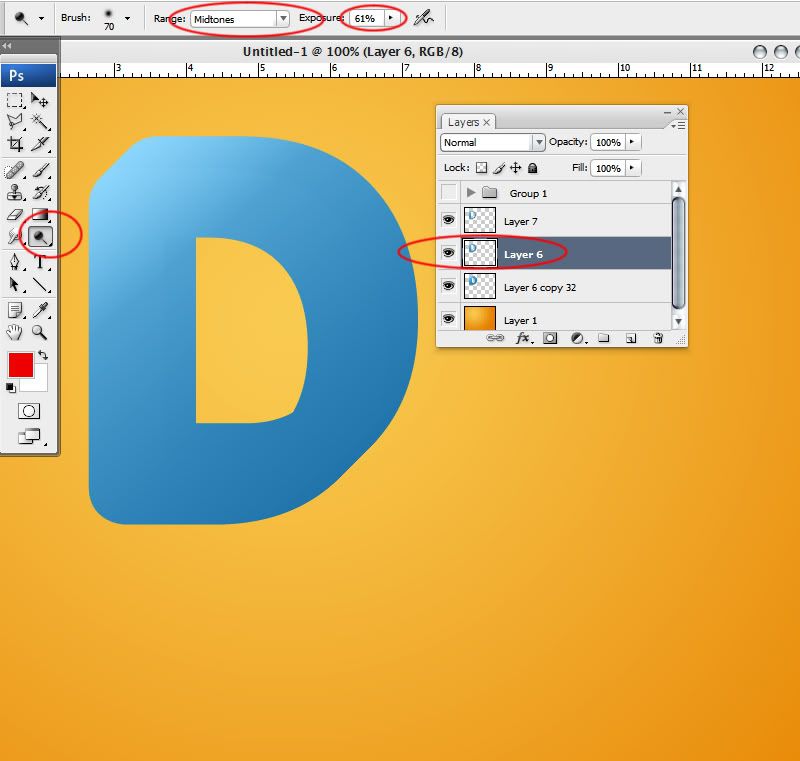The width and height of the screenshot is (800, 761).
Task: Select the Slice tool
Action: (x=40, y=144)
